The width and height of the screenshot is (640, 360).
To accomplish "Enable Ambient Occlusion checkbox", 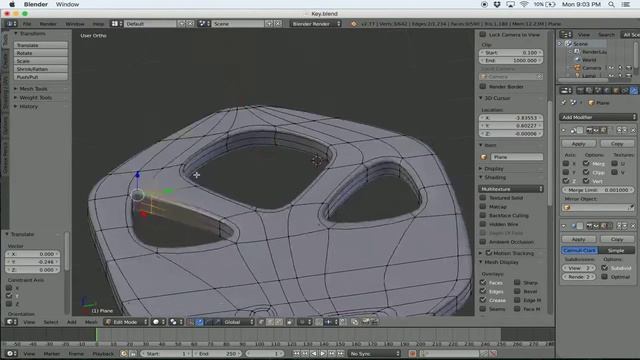I will (483, 242).
